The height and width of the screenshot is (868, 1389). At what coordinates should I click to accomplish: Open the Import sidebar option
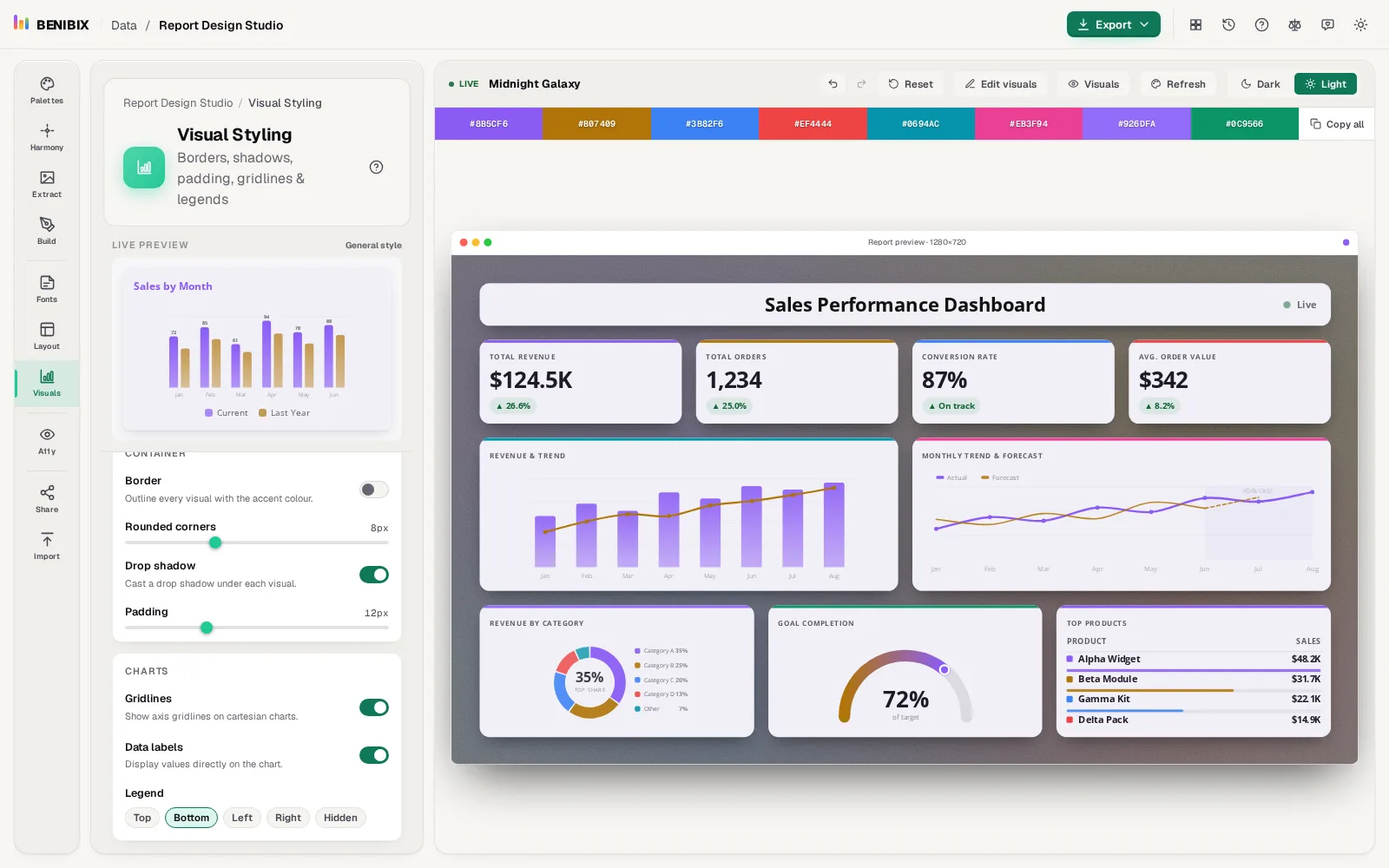pos(47,546)
